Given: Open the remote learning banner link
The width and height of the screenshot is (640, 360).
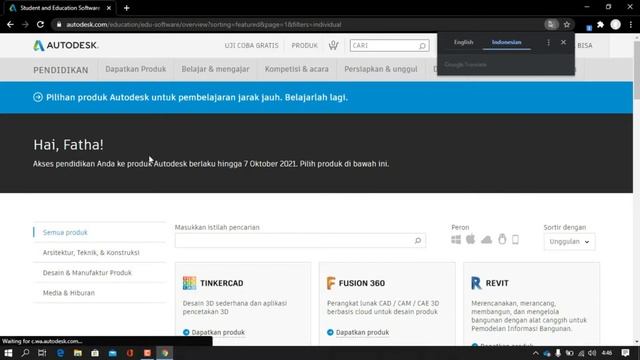Looking at the screenshot, I should pyautogui.click(x=197, y=97).
